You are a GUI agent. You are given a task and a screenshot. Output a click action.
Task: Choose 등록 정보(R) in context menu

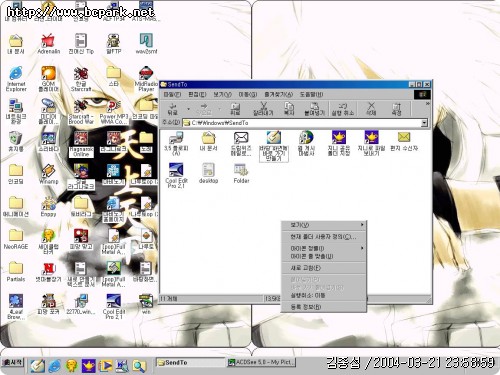(324, 307)
